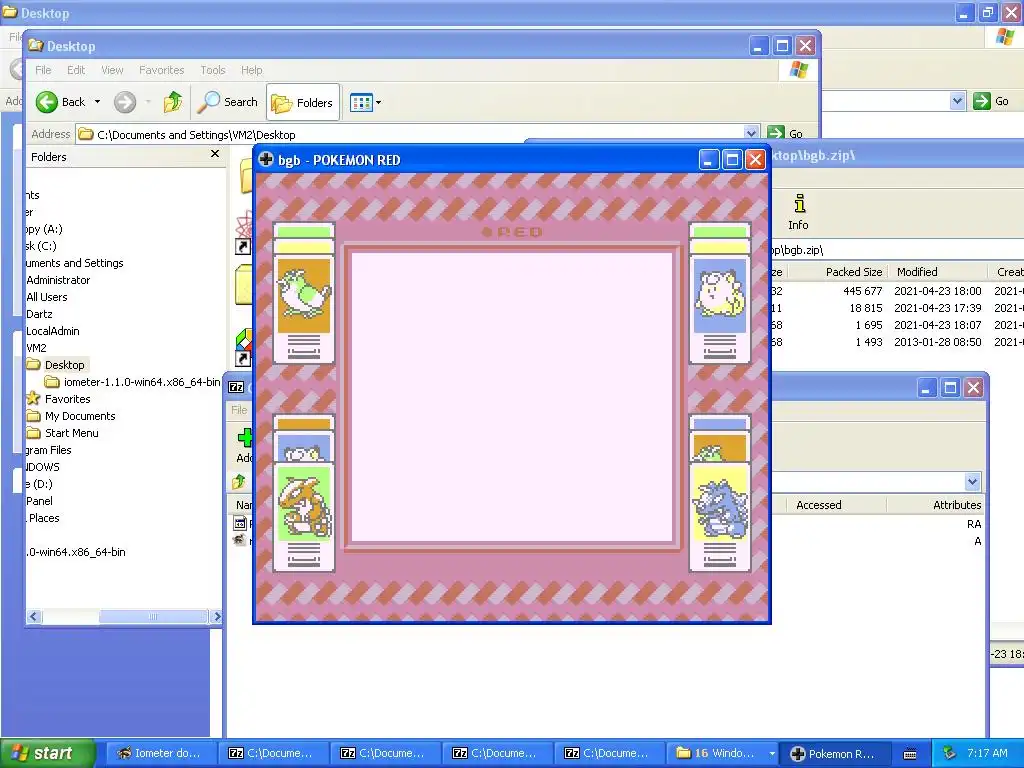Open Search in explorer toolbar
The image size is (1024, 768).
228,102
